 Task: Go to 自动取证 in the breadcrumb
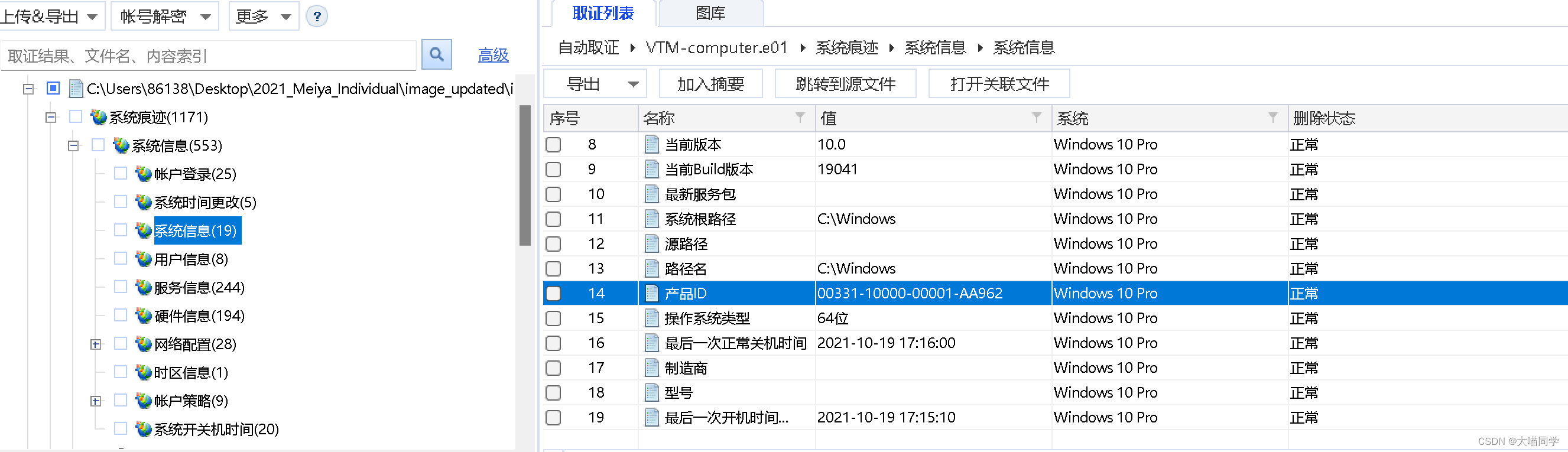click(588, 47)
